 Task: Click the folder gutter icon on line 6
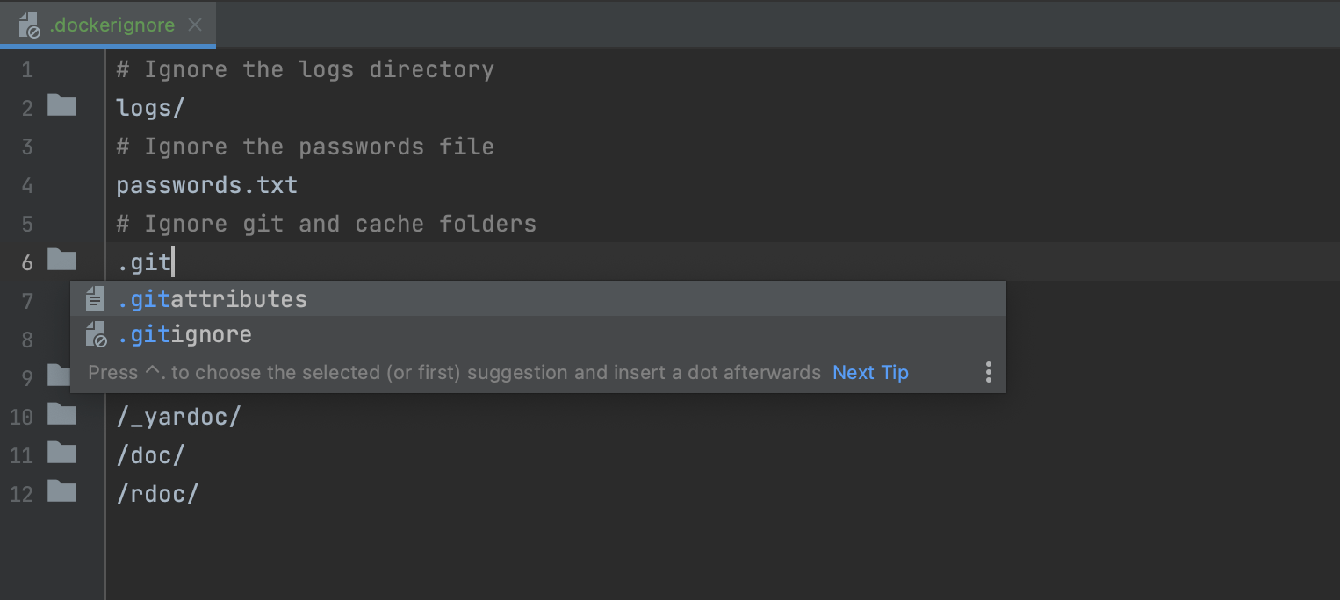coord(62,260)
